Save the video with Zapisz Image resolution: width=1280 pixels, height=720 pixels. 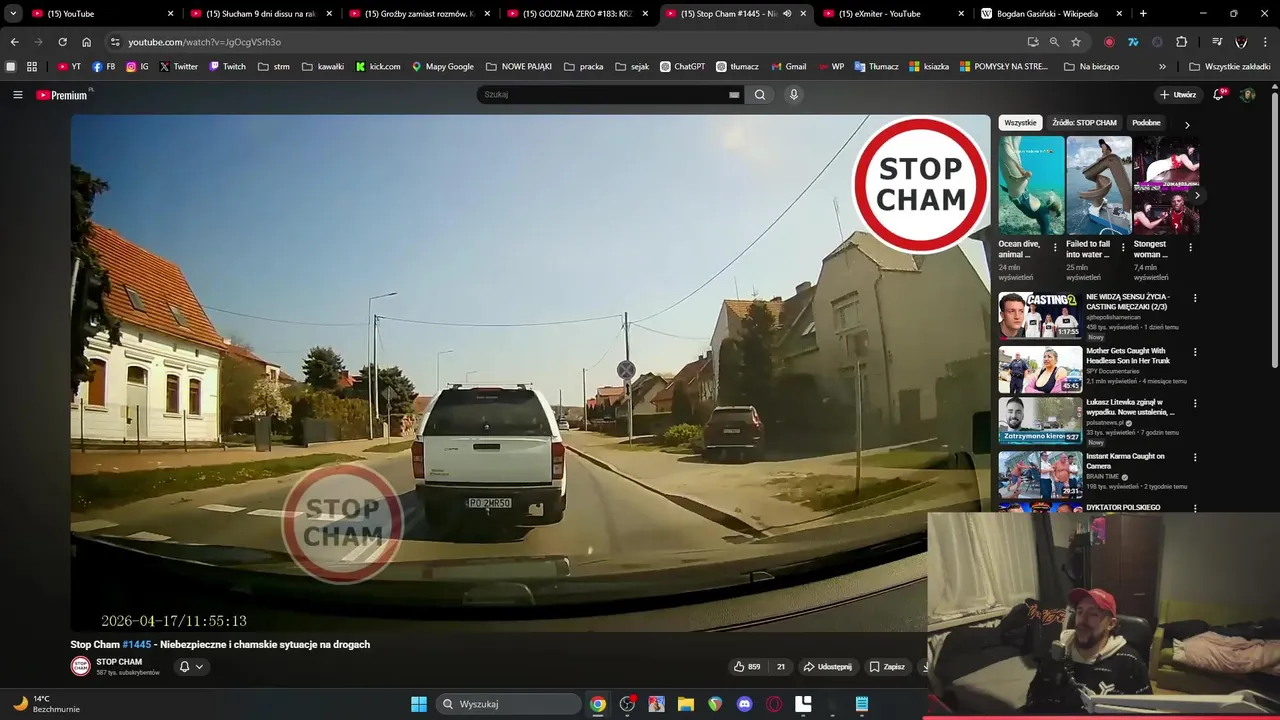point(887,667)
